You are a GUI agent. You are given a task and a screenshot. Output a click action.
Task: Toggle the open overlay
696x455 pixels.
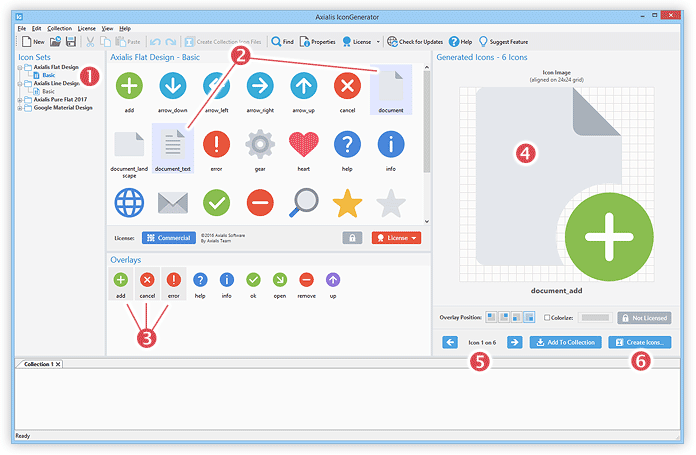pos(280,284)
